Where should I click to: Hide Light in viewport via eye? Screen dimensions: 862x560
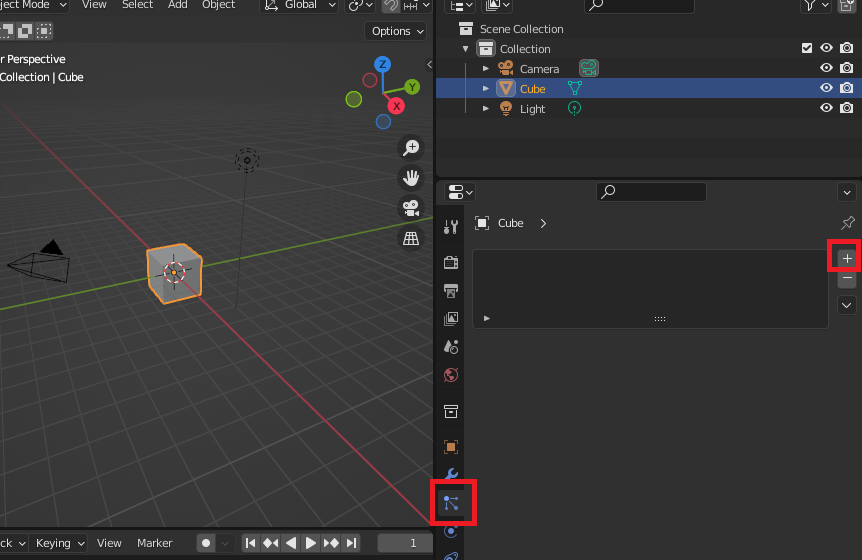coord(826,108)
